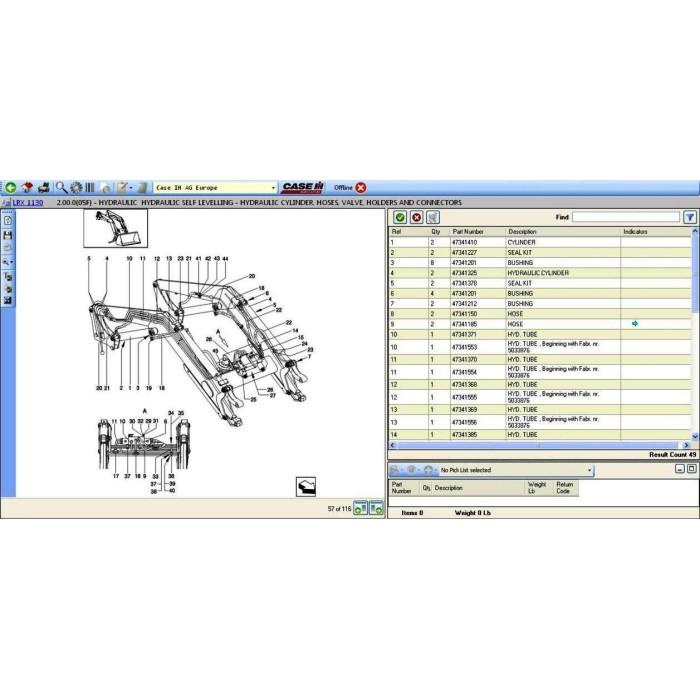Viewport: 700px width, 700px height.
Task: Click the Find input field
Action: [626, 217]
